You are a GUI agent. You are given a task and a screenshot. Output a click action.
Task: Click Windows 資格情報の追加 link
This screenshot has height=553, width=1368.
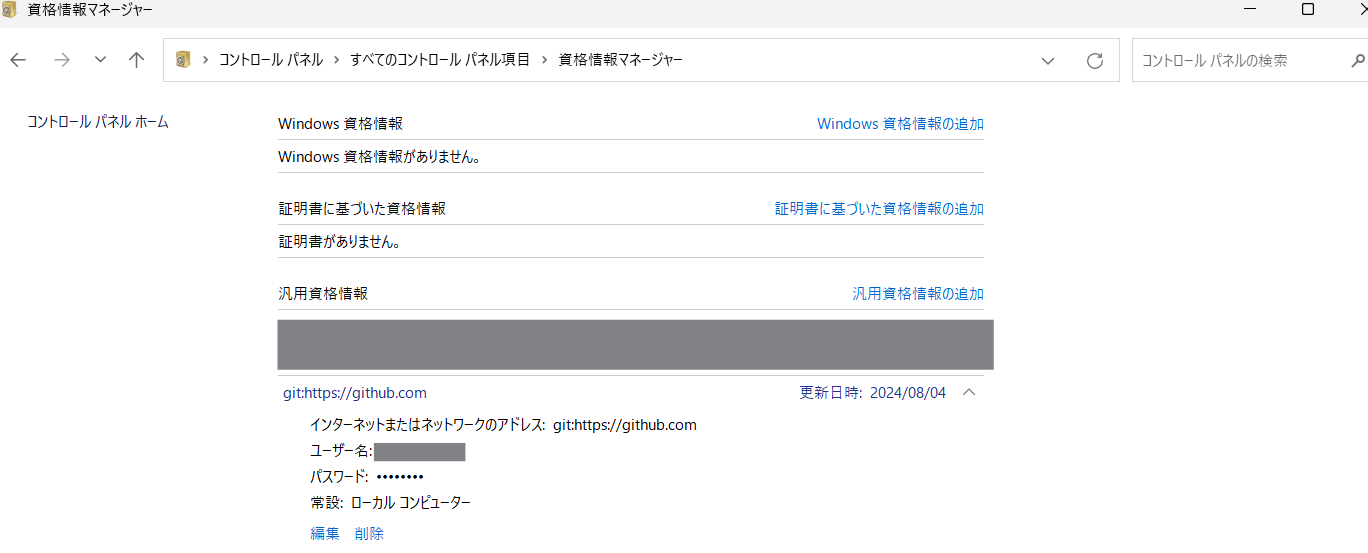click(x=900, y=124)
